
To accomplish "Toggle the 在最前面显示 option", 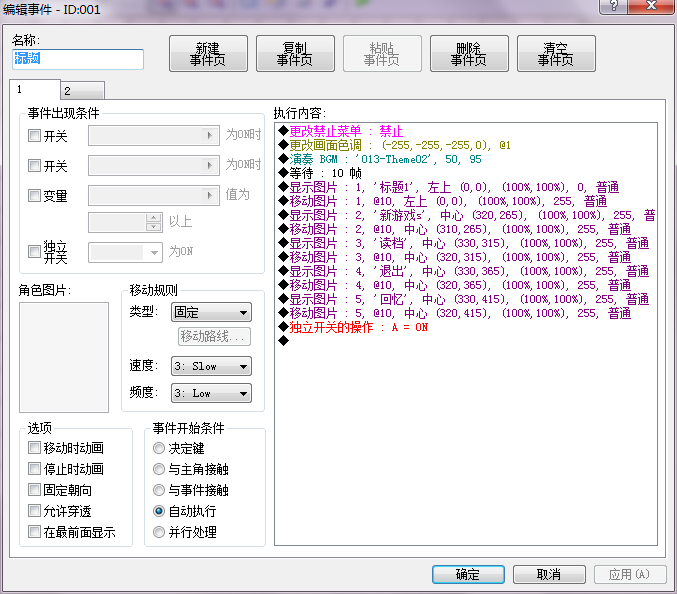I will (34, 532).
